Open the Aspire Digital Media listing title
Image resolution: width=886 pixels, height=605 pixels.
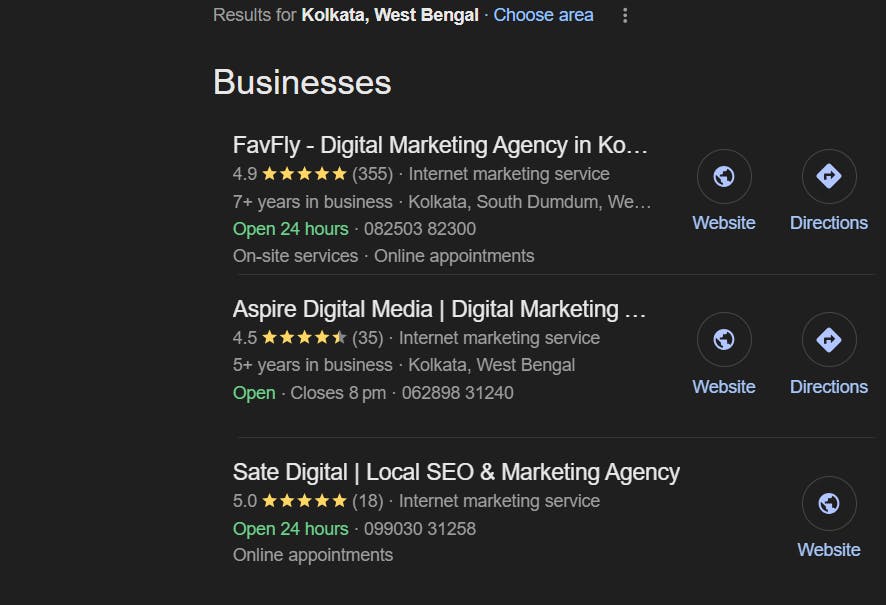[x=439, y=309]
